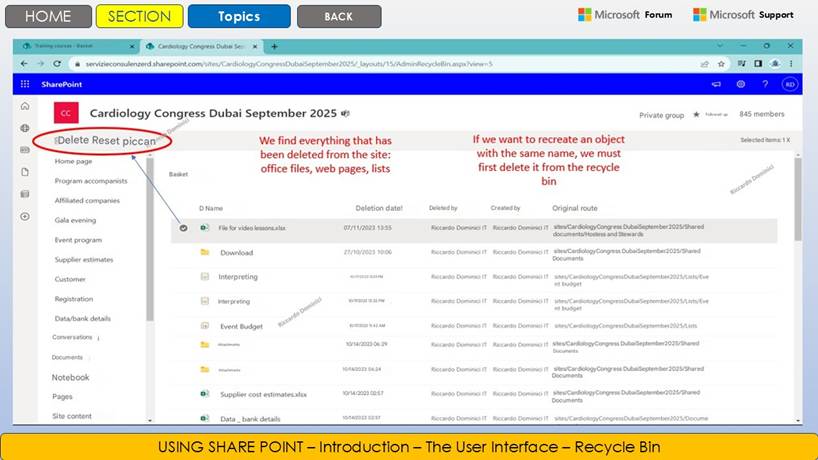Click the browser forward arrow
The image size is (818, 460).
41,64
